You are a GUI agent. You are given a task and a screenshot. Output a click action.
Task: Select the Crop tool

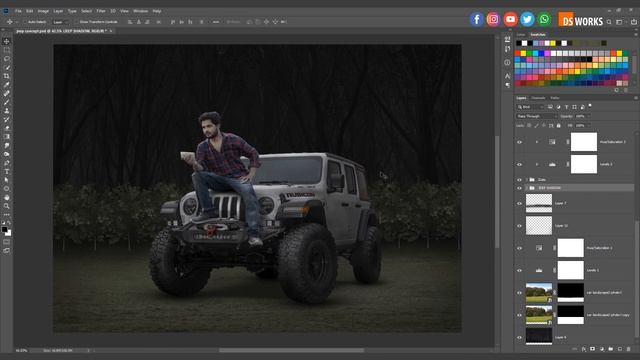tap(7, 76)
